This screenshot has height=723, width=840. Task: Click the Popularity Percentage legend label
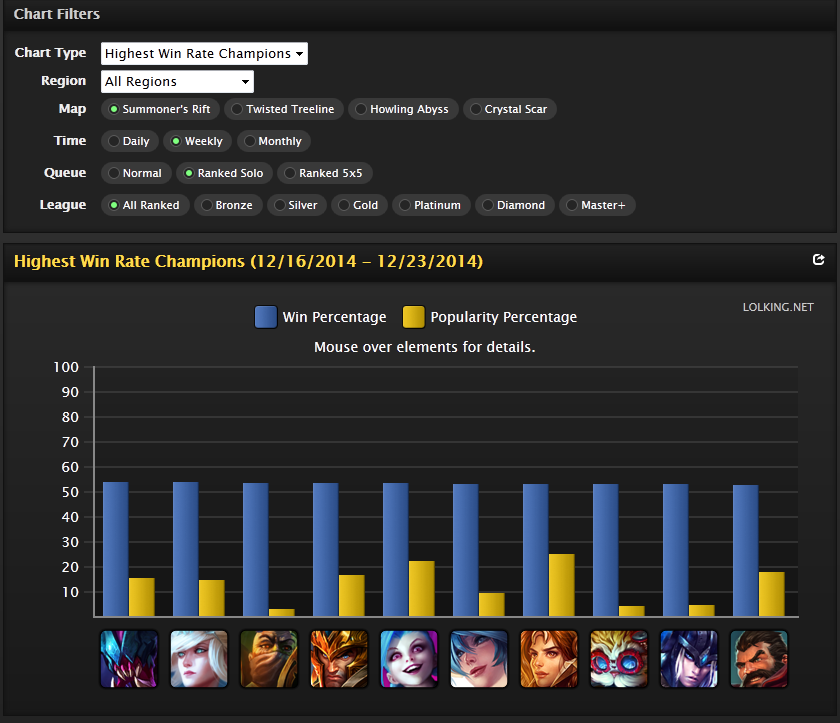(x=504, y=317)
